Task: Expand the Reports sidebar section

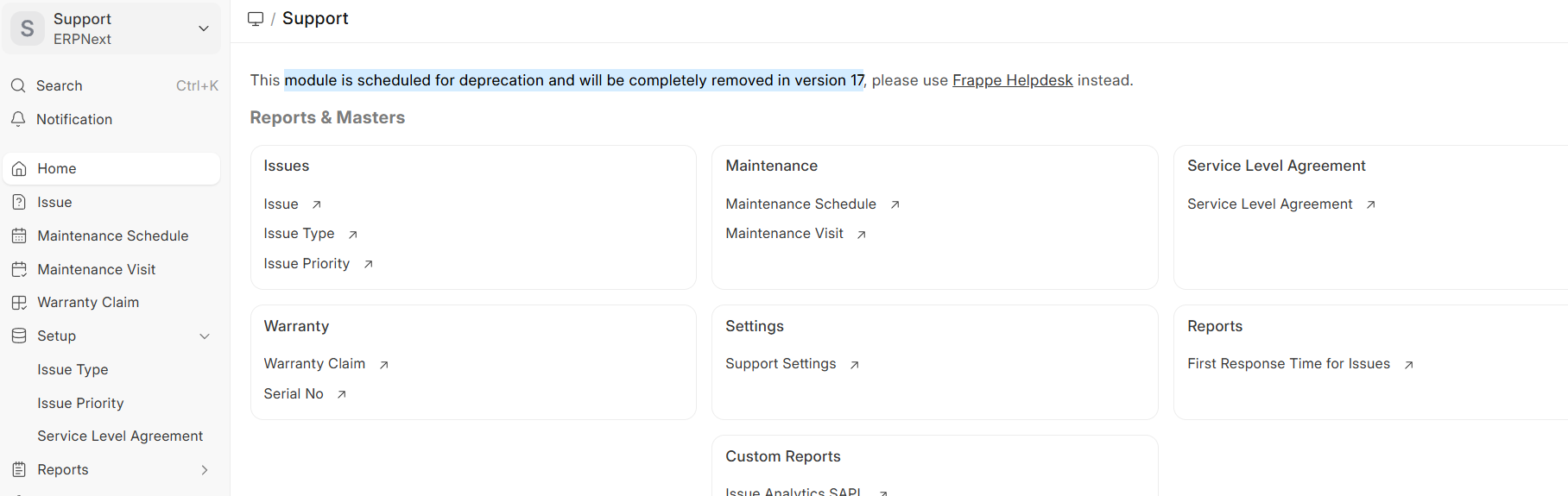Action: tap(205, 470)
